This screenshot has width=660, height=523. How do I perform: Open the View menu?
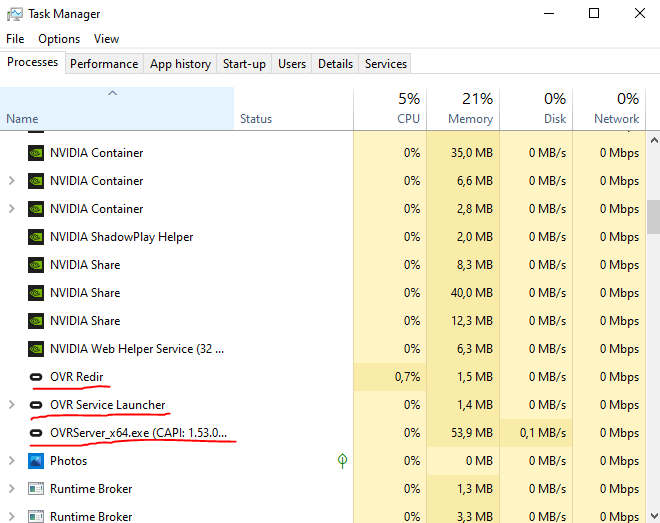coord(106,39)
